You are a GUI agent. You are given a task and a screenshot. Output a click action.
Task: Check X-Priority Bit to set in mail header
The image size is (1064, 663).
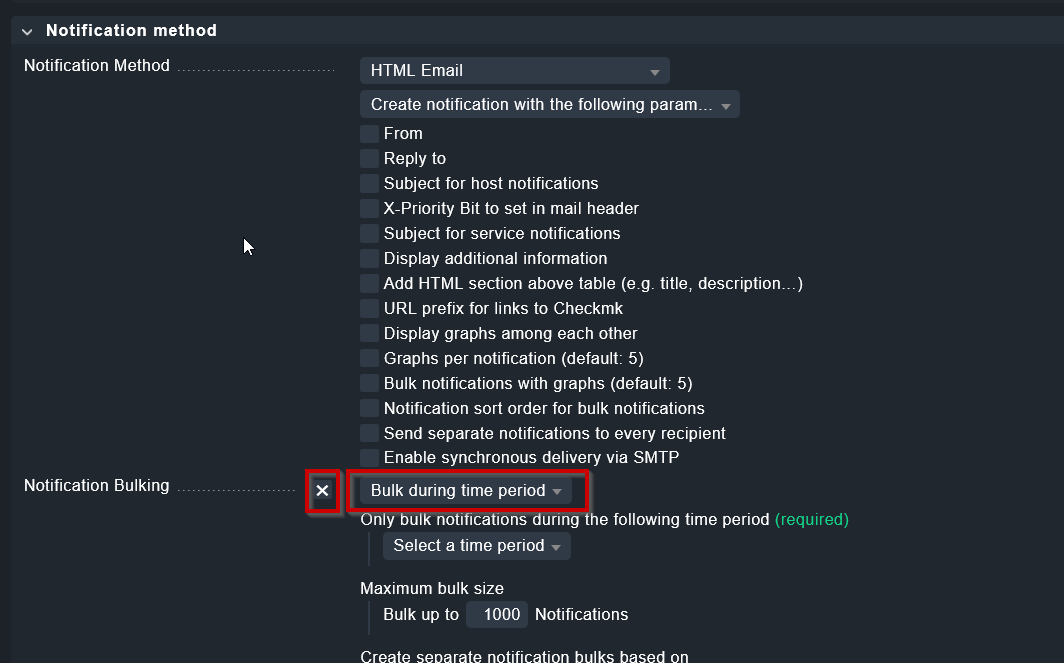[x=370, y=208]
